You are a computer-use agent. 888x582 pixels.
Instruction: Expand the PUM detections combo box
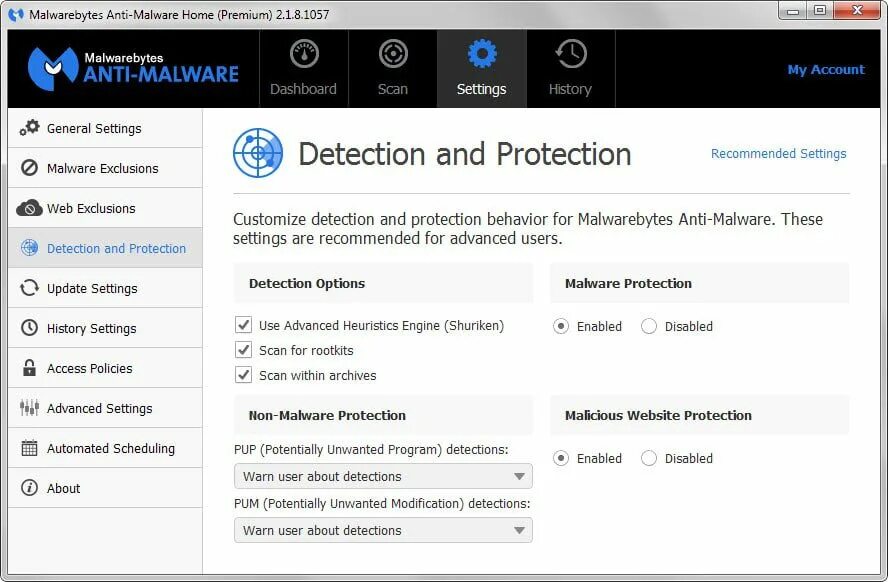[383, 530]
